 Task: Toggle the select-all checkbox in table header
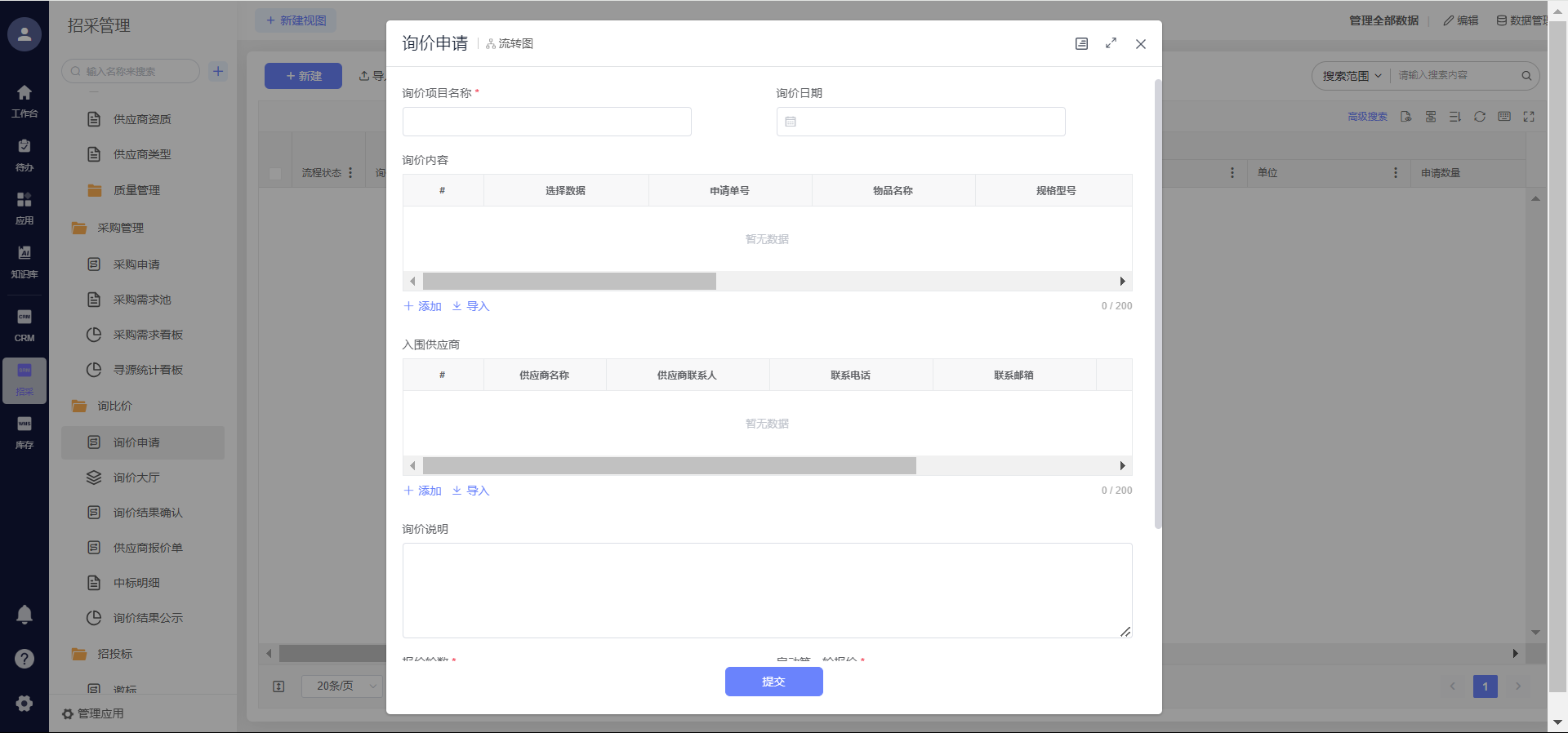[275, 173]
